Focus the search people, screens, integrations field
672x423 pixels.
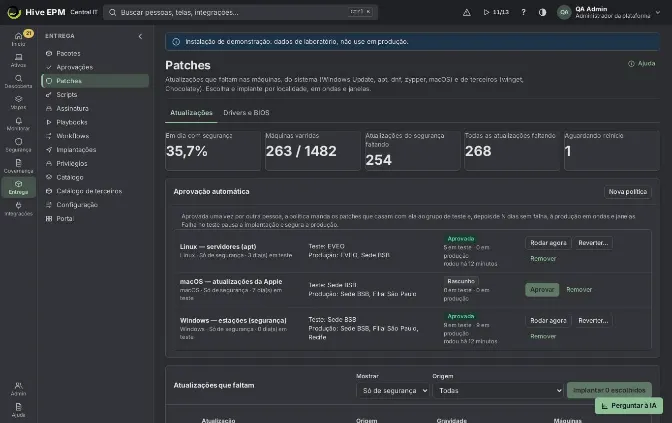pyautogui.click(x=240, y=12)
